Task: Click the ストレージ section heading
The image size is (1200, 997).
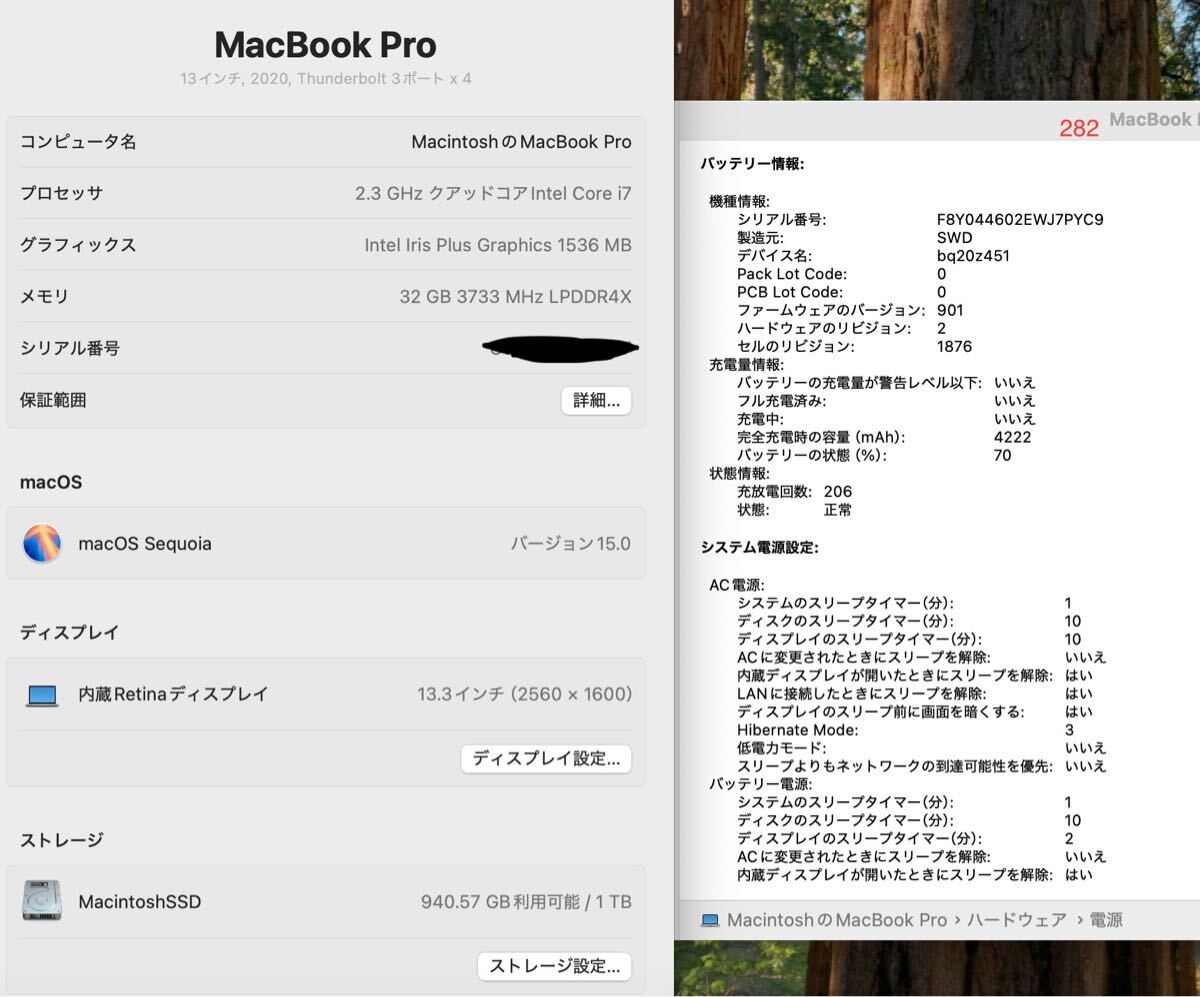Action: coord(62,839)
